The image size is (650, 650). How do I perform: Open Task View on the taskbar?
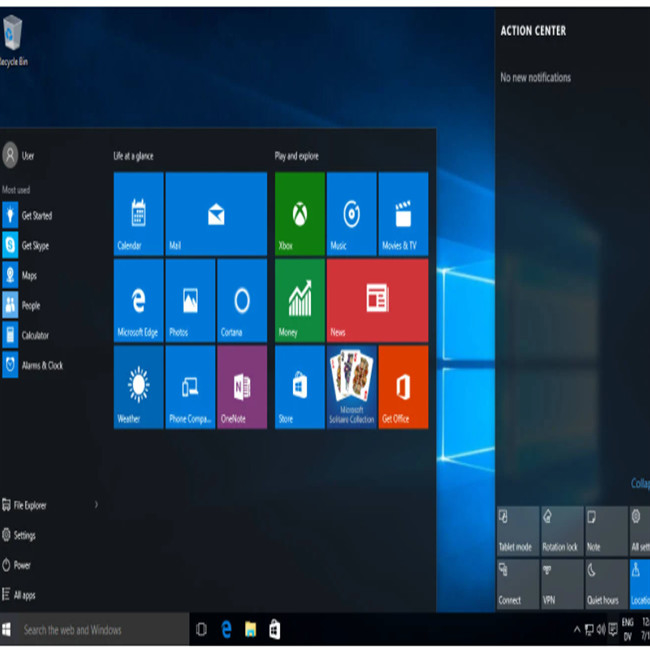pyautogui.click(x=201, y=630)
